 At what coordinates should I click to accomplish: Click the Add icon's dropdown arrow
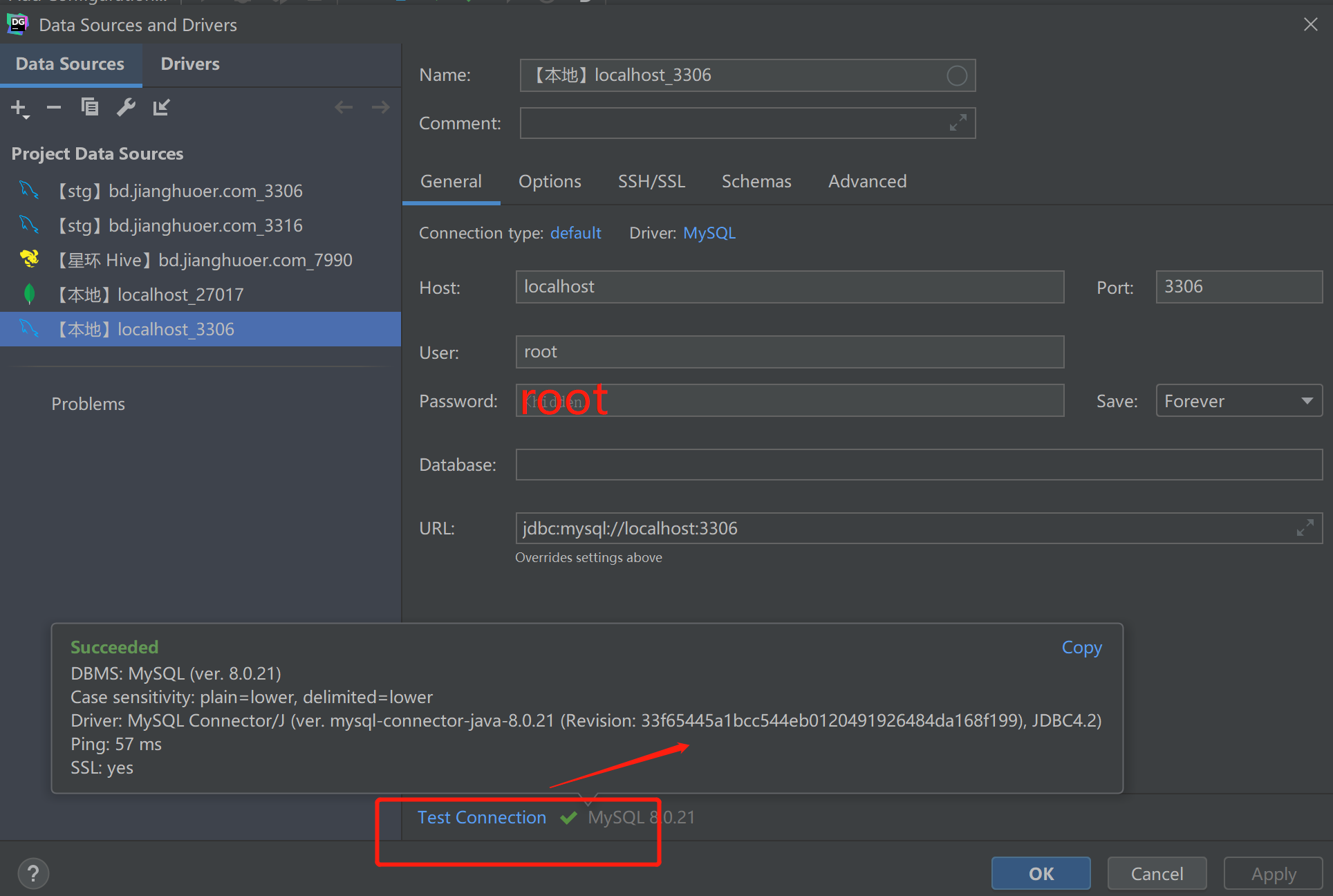(26, 118)
